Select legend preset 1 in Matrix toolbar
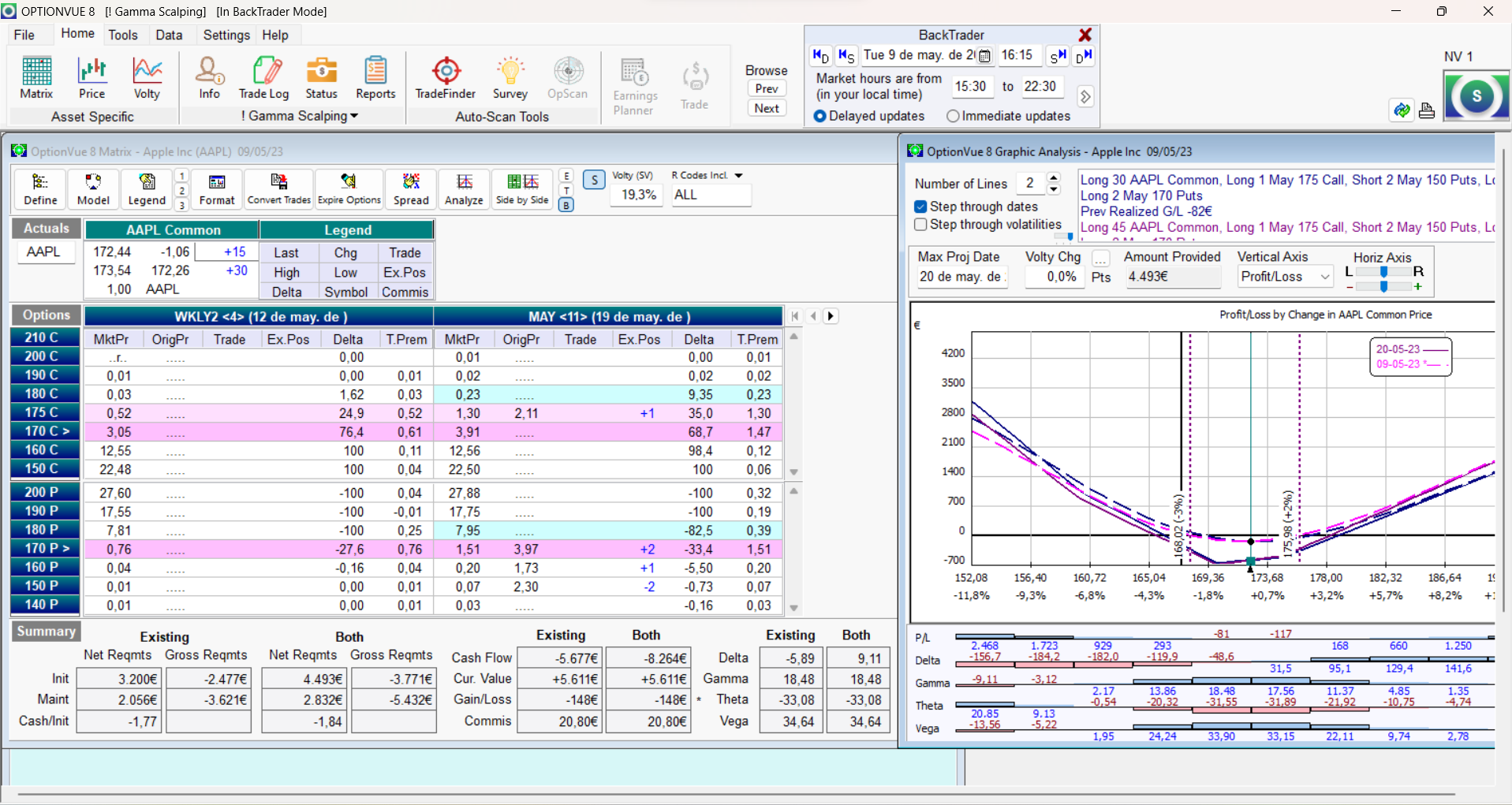Screen dimensions: 1512x805 click(181, 176)
